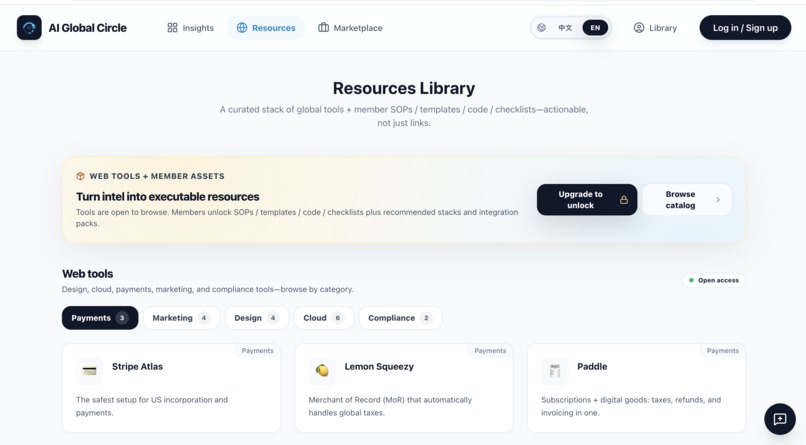
Task: Open the Resources nav item
Action: (x=266, y=28)
